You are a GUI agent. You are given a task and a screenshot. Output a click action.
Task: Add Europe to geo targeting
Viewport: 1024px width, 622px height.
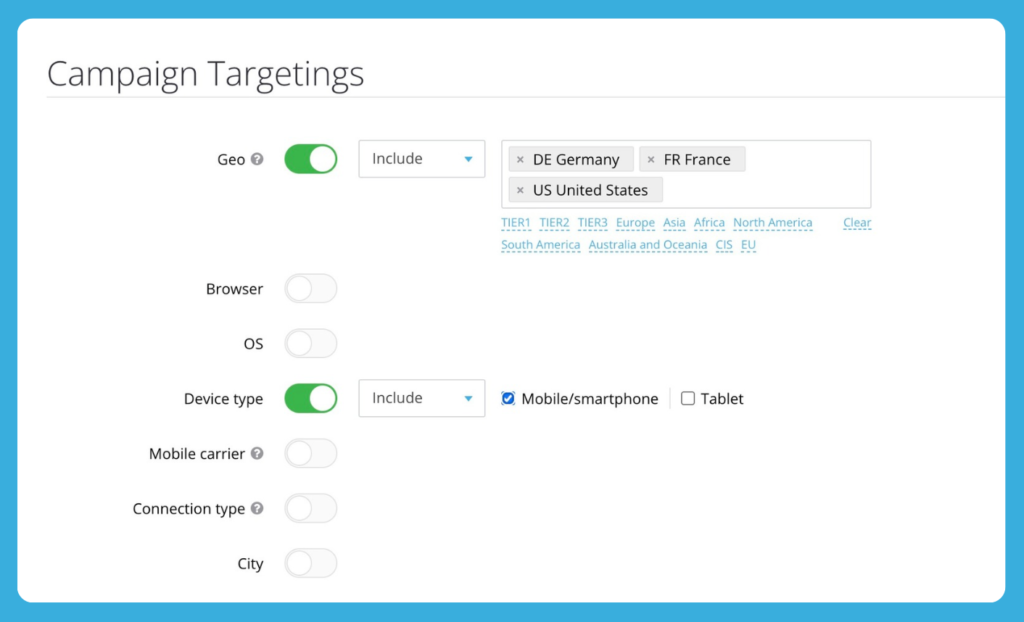635,222
